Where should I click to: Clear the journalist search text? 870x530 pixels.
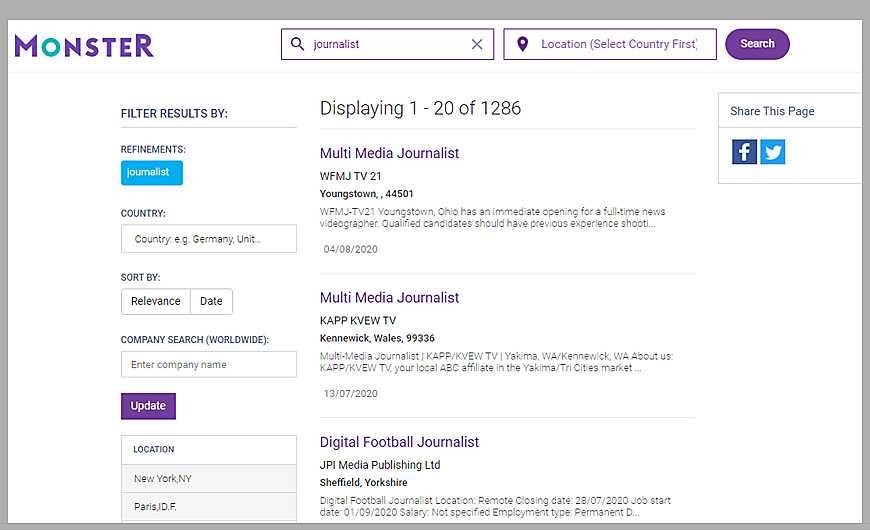(476, 44)
